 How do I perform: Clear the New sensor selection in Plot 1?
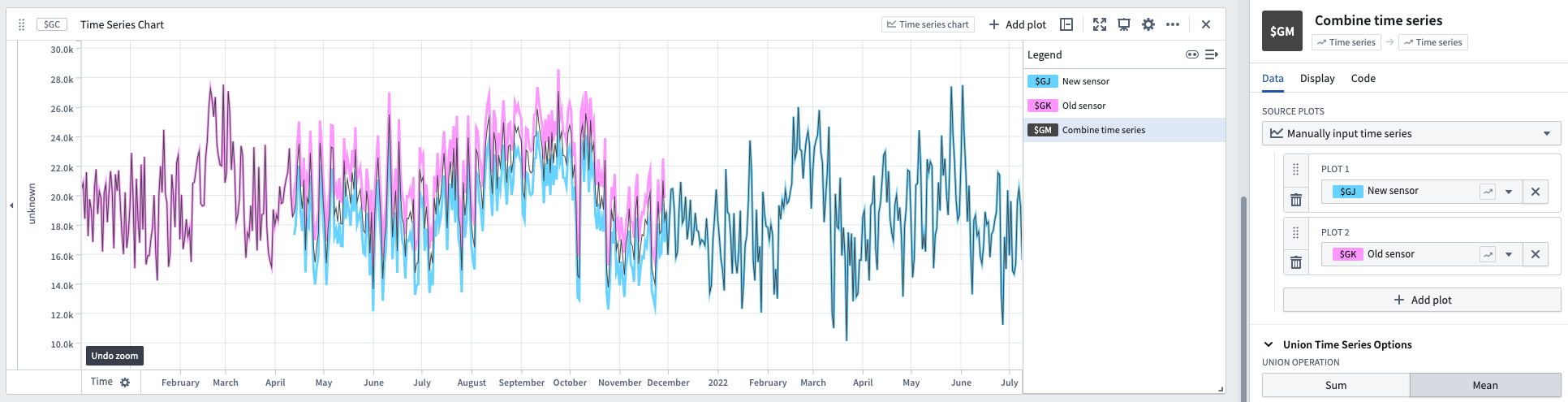click(1536, 192)
